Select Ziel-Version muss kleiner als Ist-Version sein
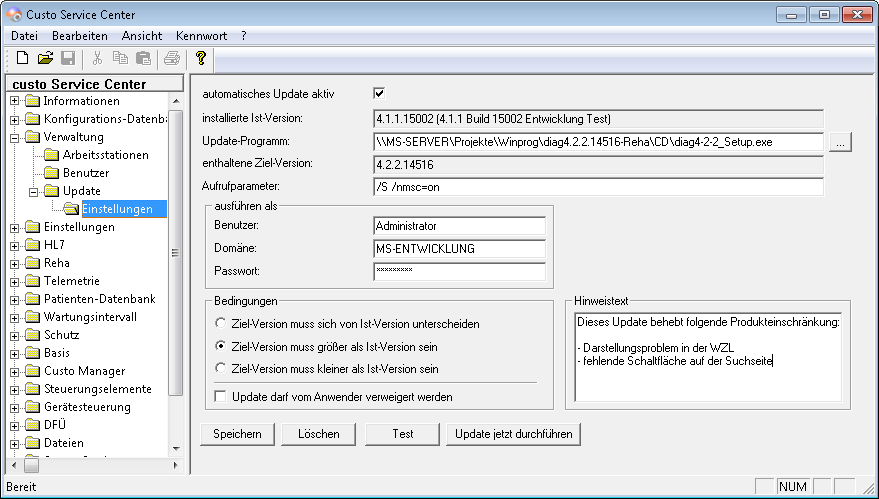879x499 pixels. pos(221,368)
